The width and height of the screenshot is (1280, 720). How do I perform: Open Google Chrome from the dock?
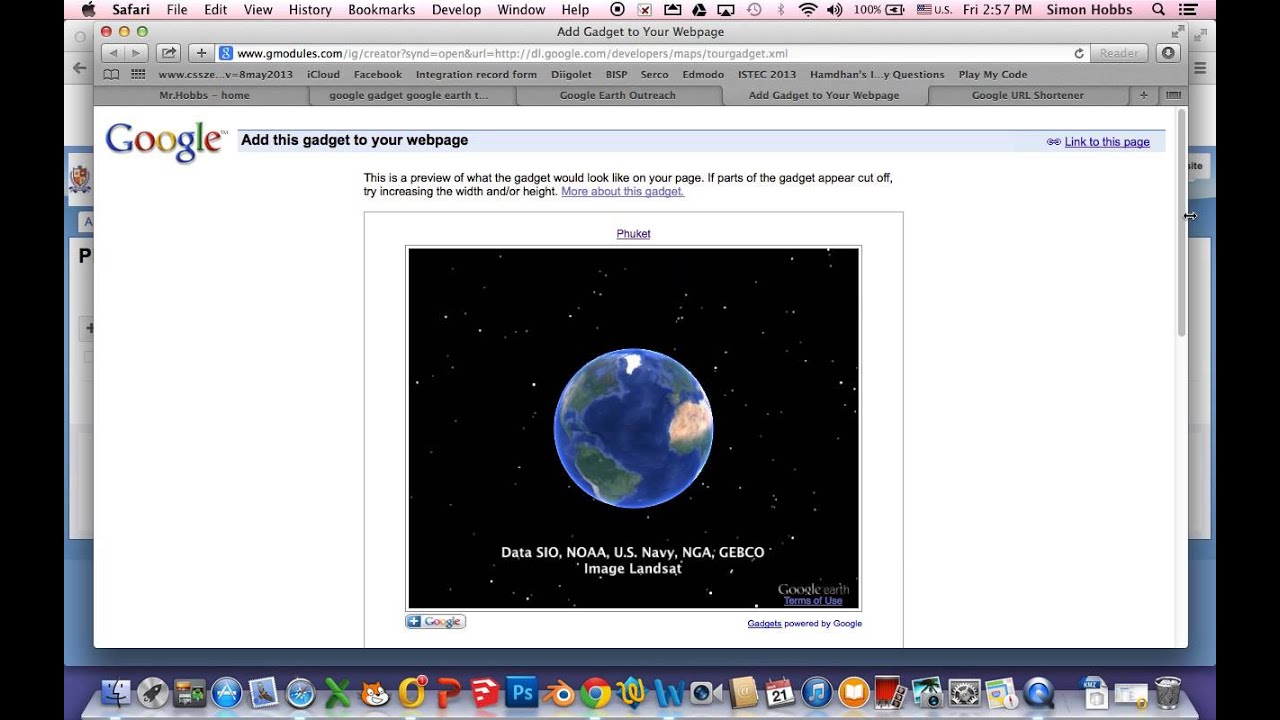pos(596,692)
